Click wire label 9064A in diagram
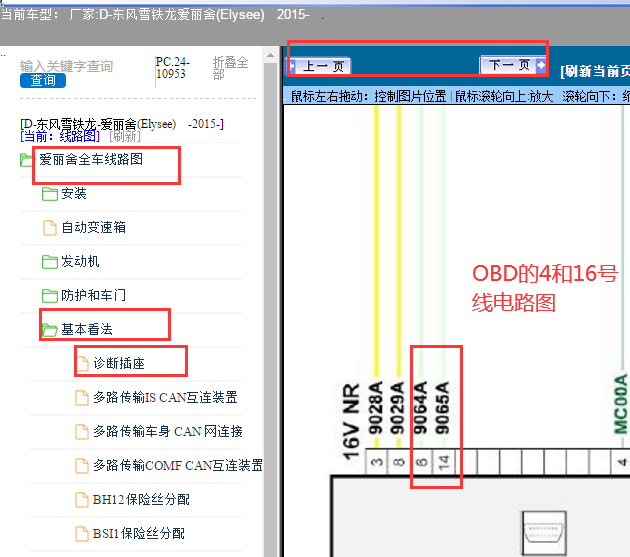Image resolution: width=630 pixels, height=557 pixels. coord(420,408)
